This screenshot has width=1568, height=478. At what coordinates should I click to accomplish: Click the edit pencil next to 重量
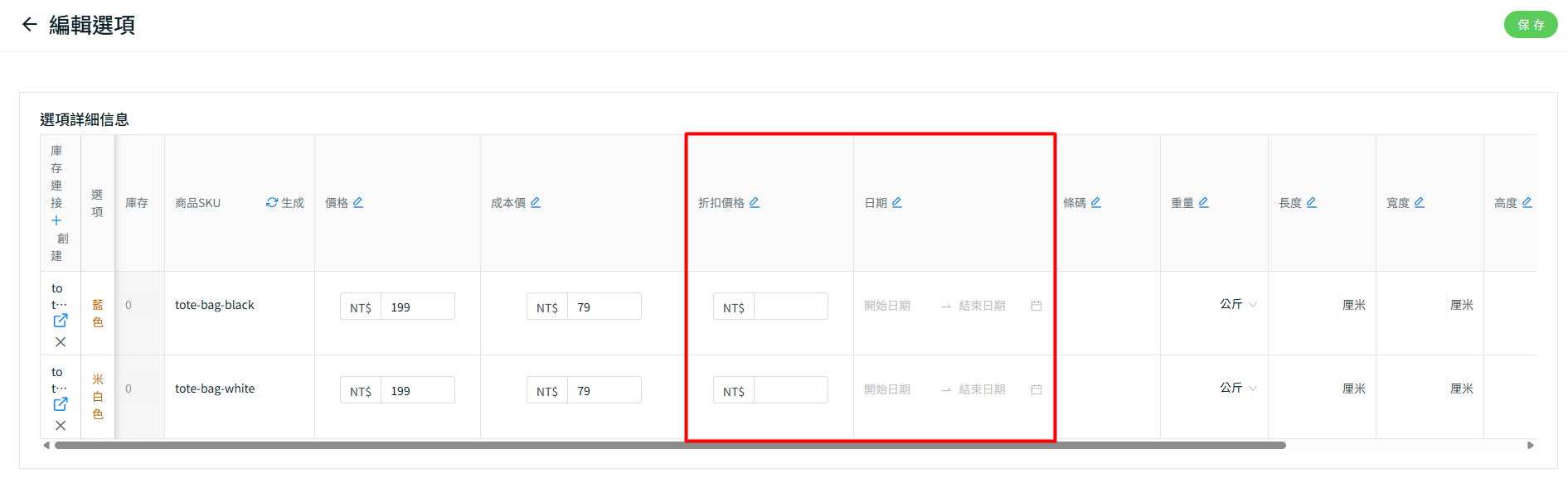(x=1204, y=203)
